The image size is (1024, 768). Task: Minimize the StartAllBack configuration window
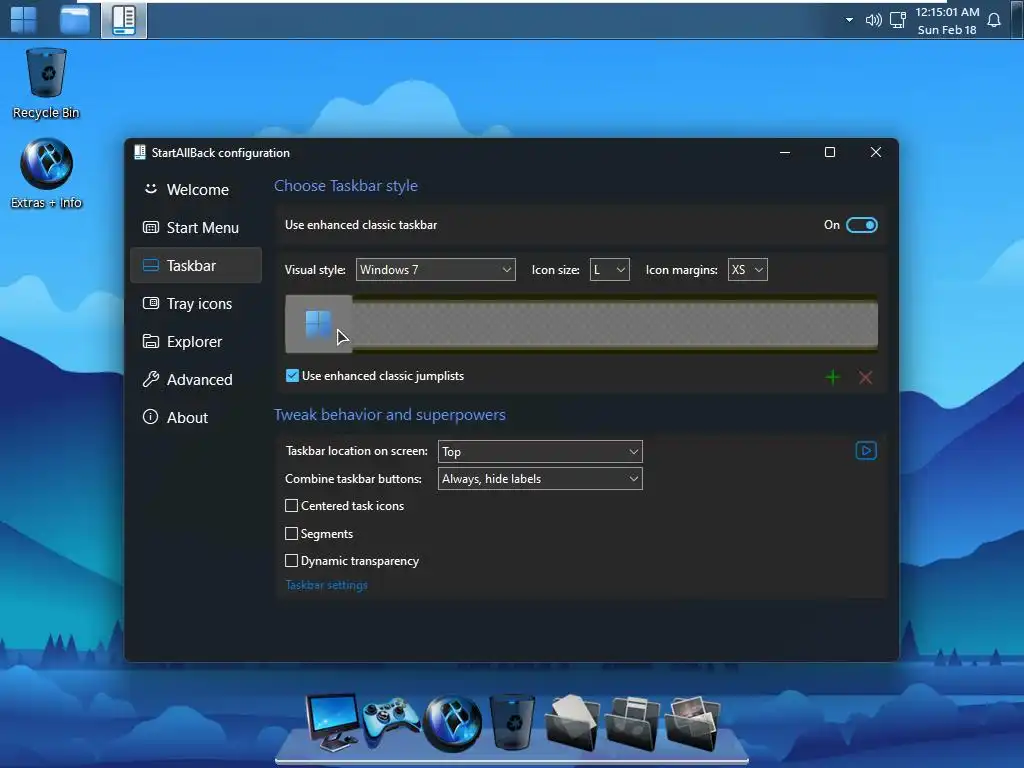point(785,152)
